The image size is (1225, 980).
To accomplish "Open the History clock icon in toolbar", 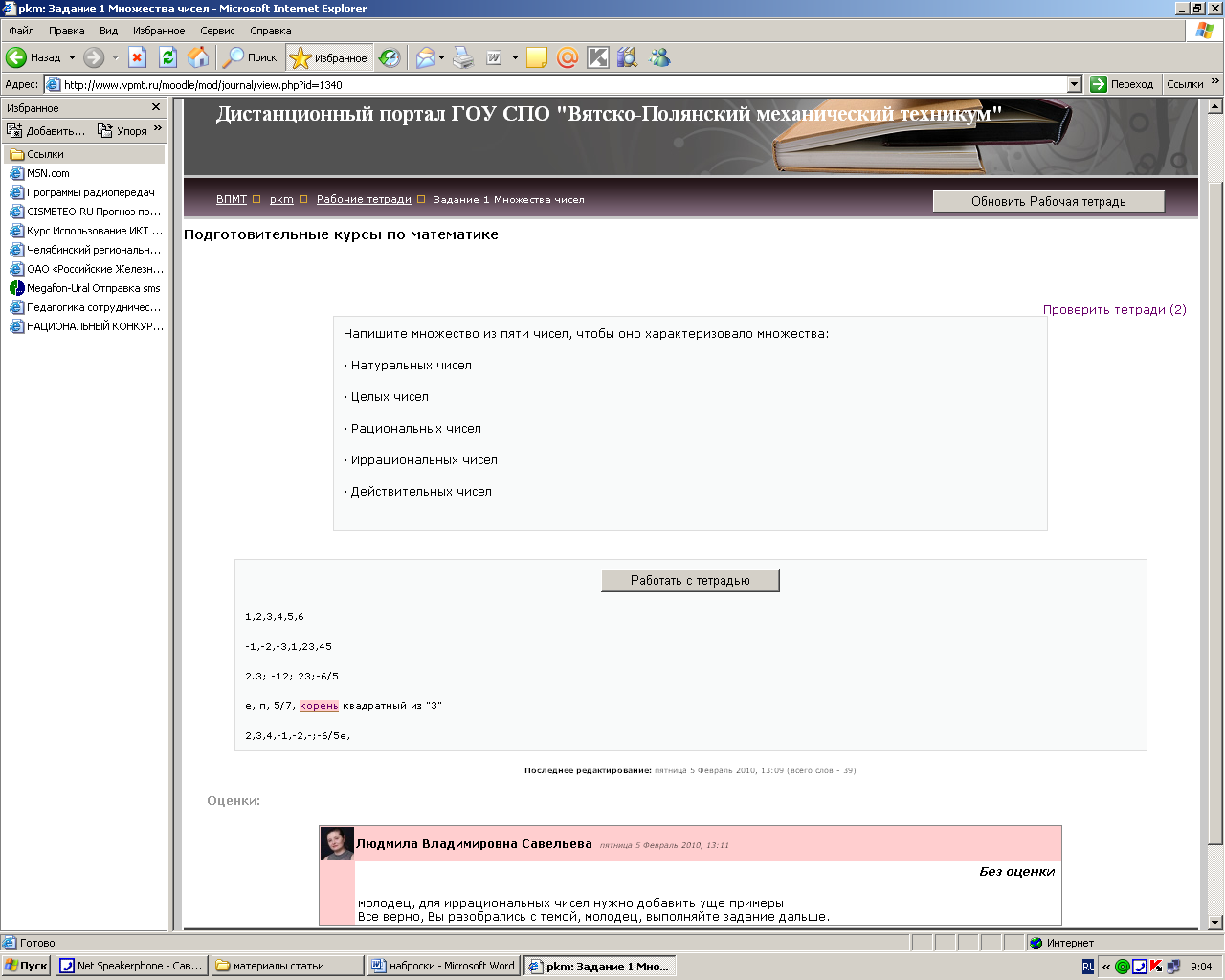I will (389, 57).
